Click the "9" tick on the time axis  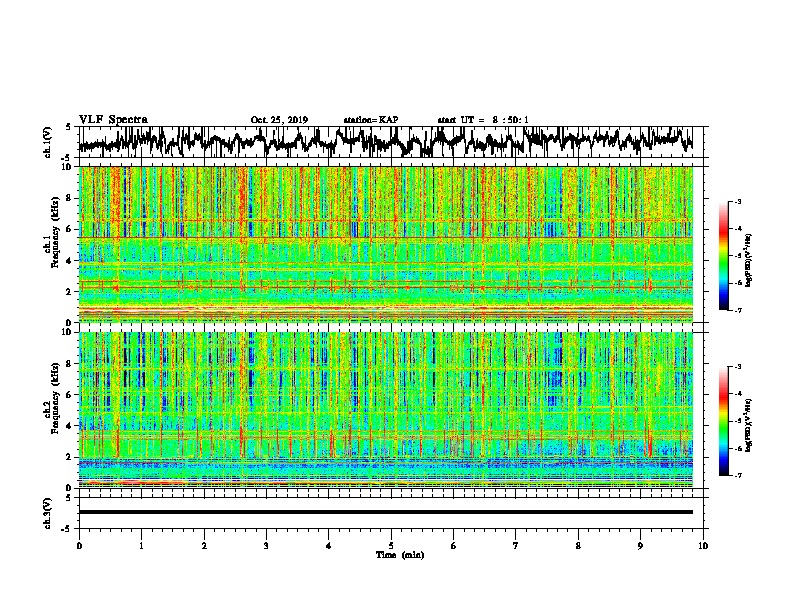click(640, 546)
